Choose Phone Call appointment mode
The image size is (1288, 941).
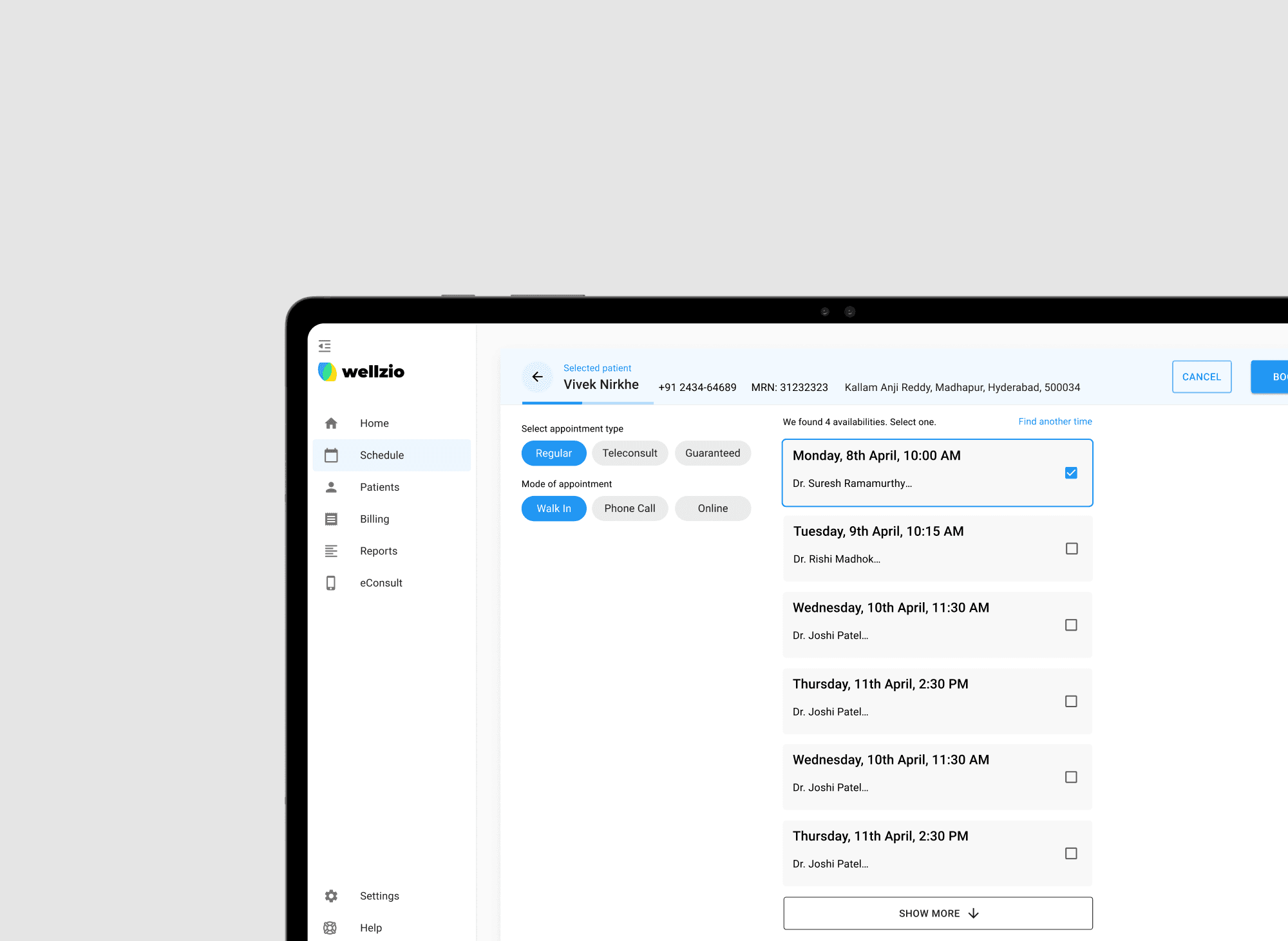(x=630, y=508)
